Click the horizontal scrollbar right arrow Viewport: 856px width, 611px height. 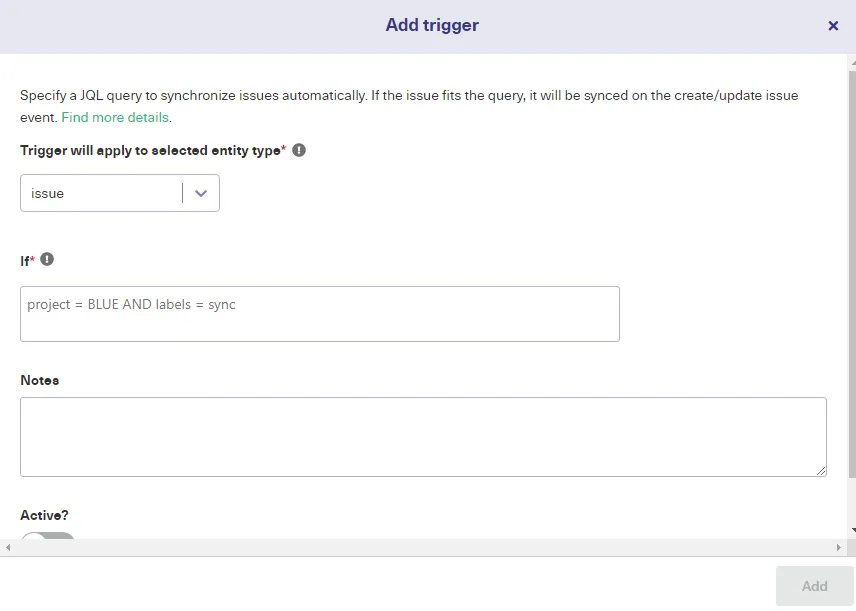click(x=839, y=548)
